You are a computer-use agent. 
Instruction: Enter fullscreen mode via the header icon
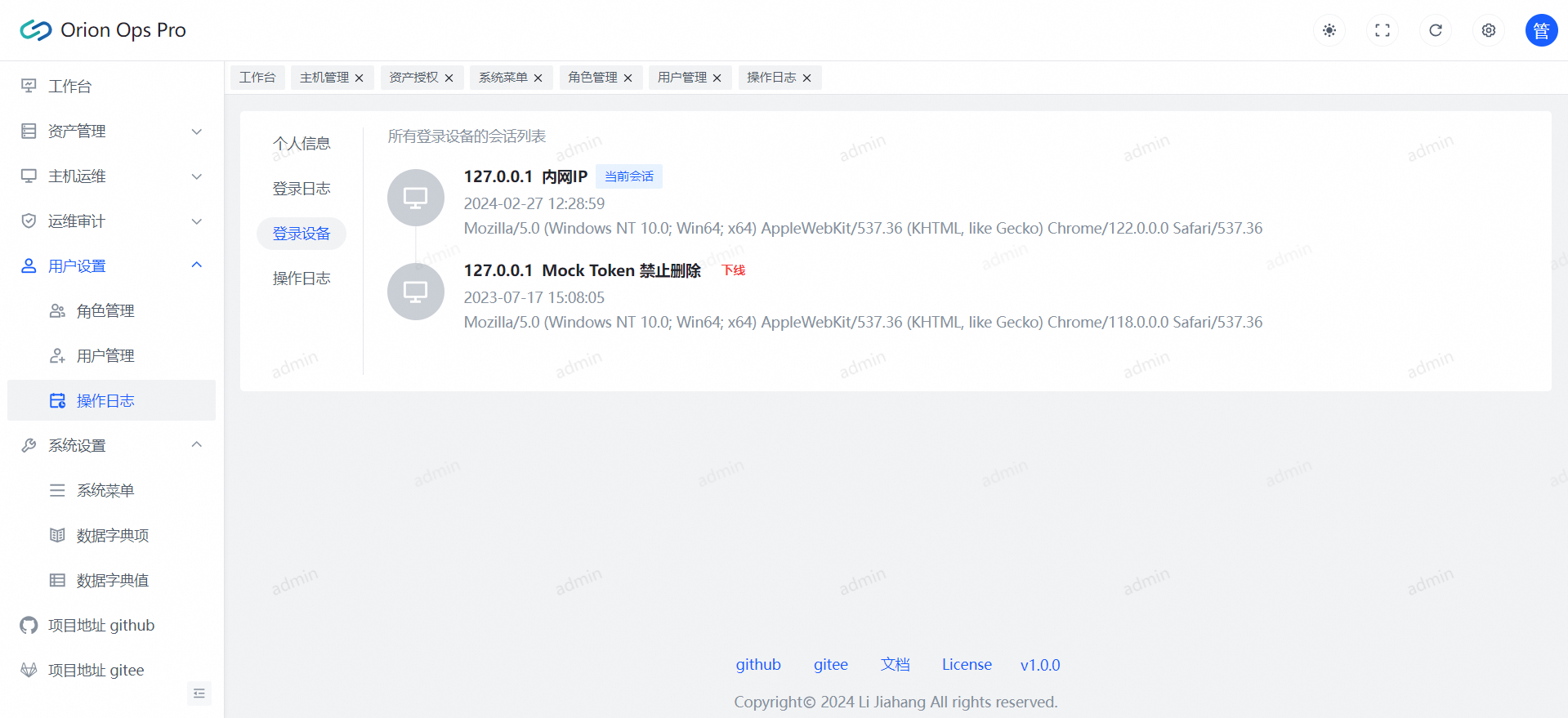1383,30
